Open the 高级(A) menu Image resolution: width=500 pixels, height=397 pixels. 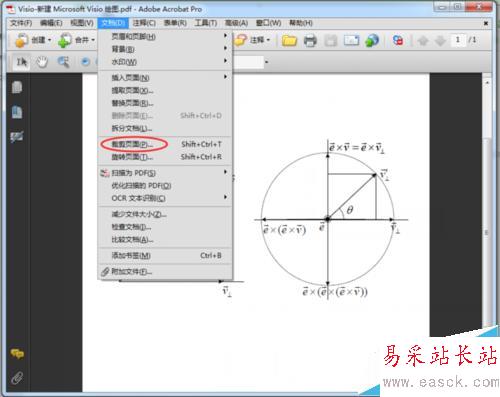236,23
